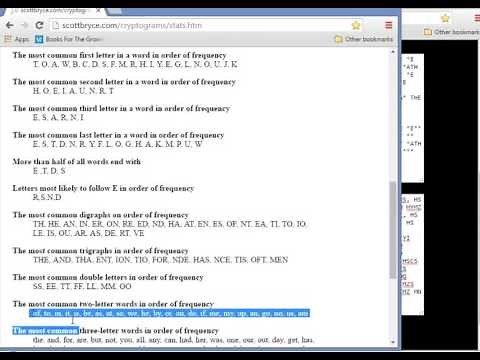Go back using the browser back arrow
The width and height of the screenshot is (480, 360).
pos(10,25)
